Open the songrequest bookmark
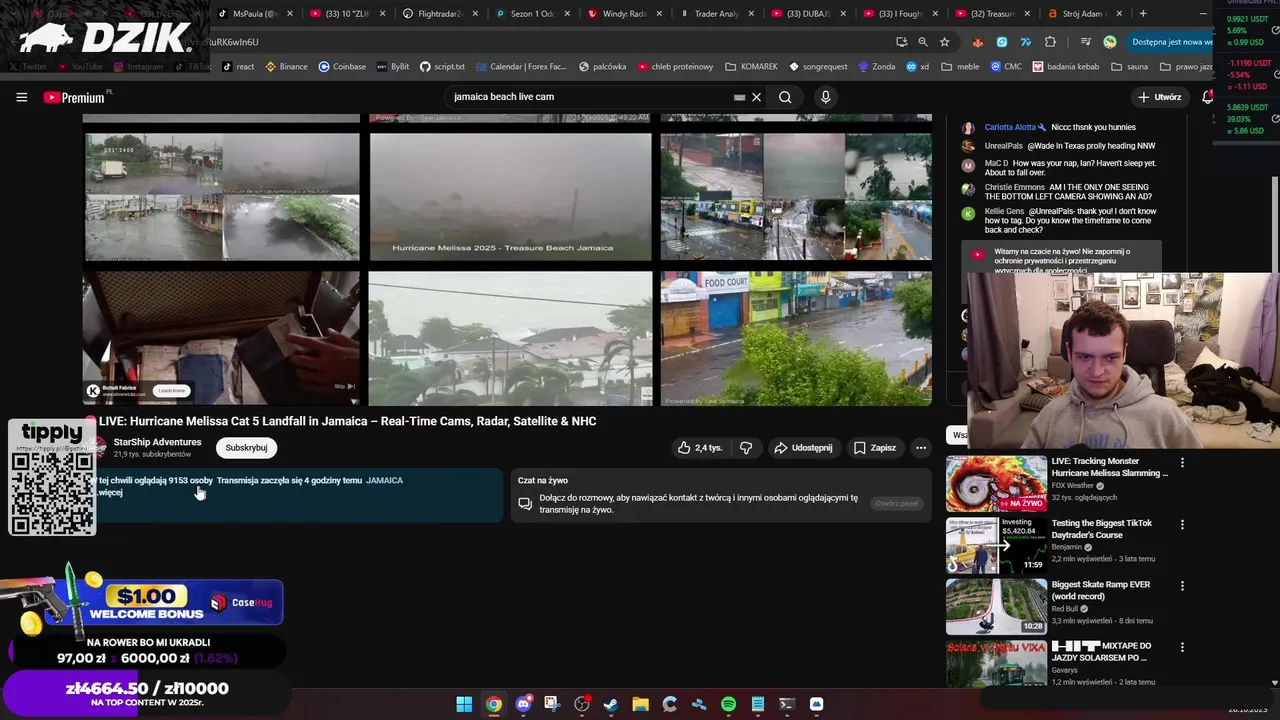The width and height of the screenshot is (1280, 720). (819, 67)
